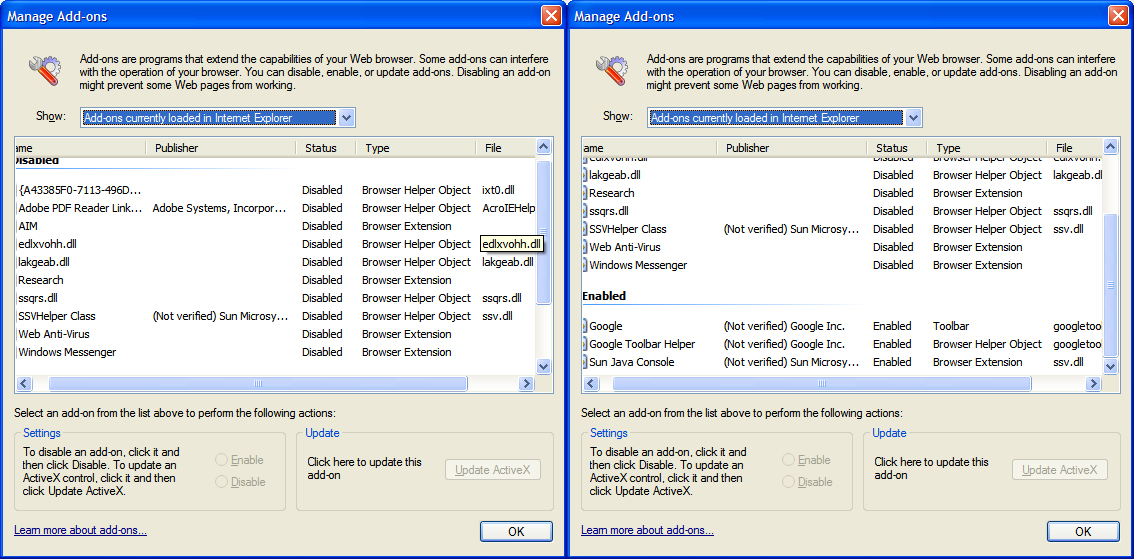Select the Sun Java Console entry icon
This screenshot has width=1134, height=559.
pos(585,362)
